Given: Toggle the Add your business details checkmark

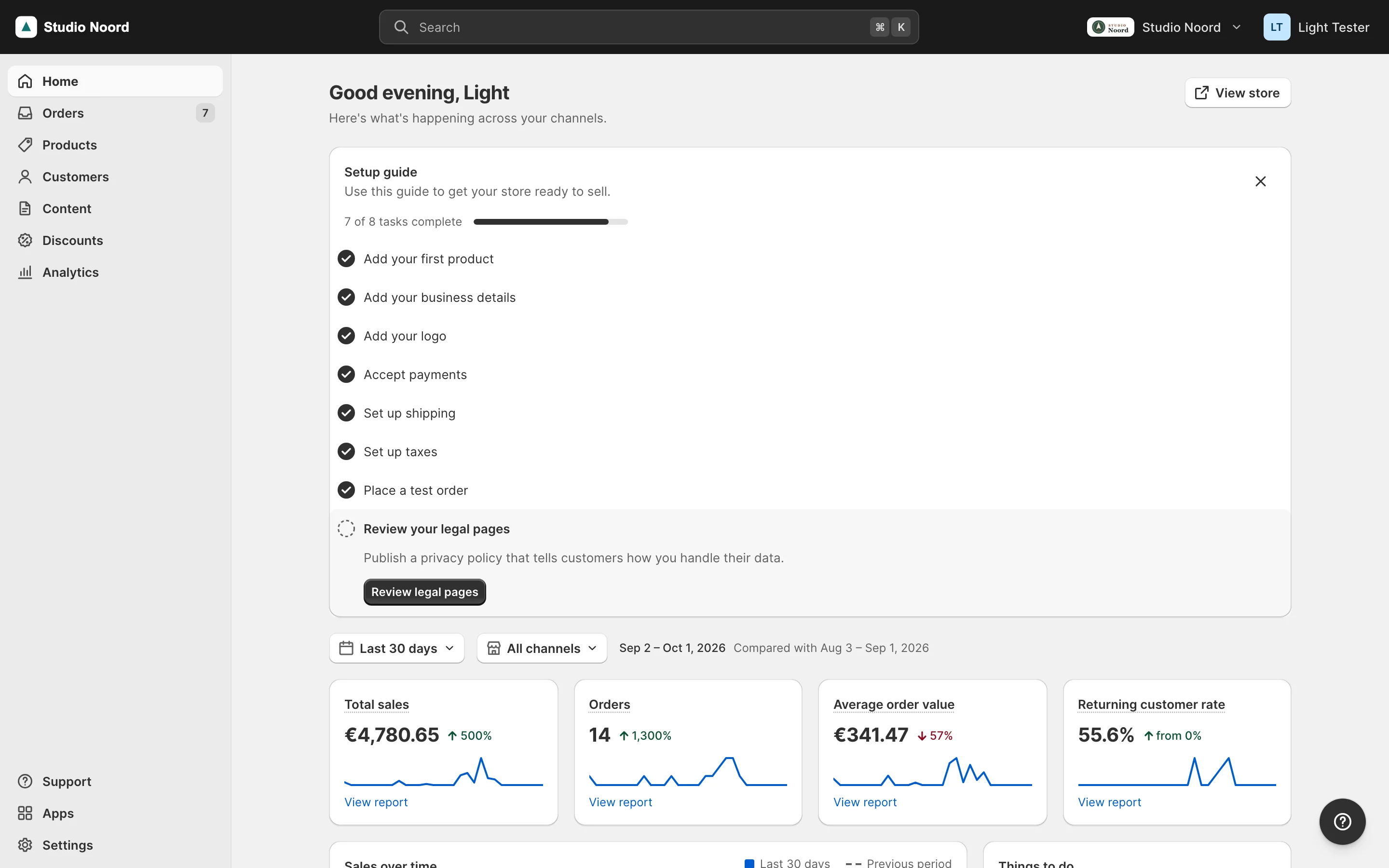Looking at the screenshot, I should click(346, 298).
